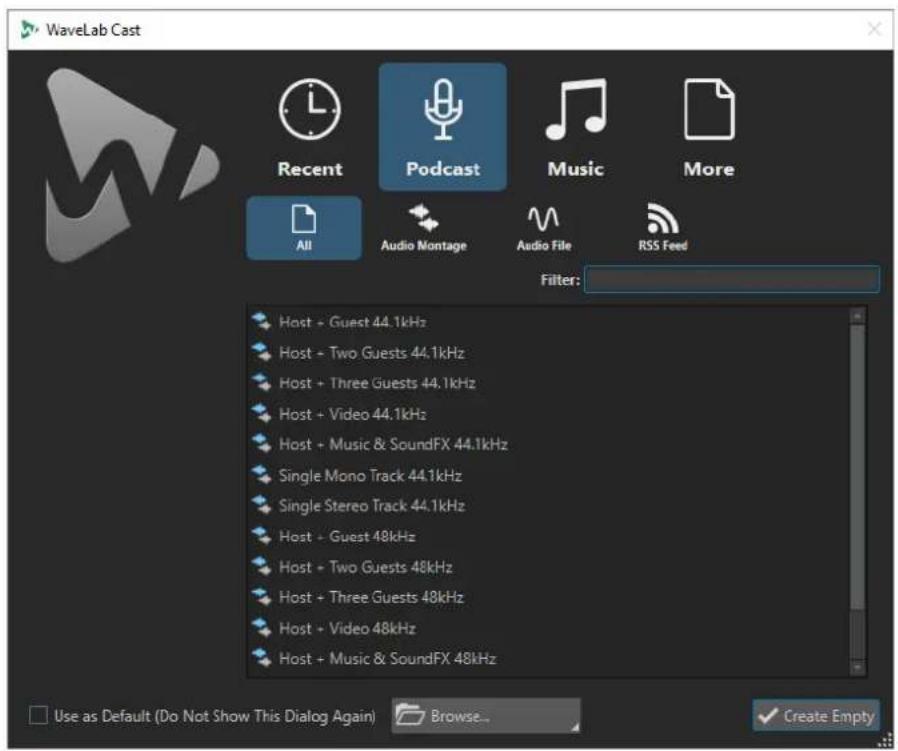Select Host + Music & SoundFX 48kHz
Viewport: 898px width, 751px height.
pos(550,658)
